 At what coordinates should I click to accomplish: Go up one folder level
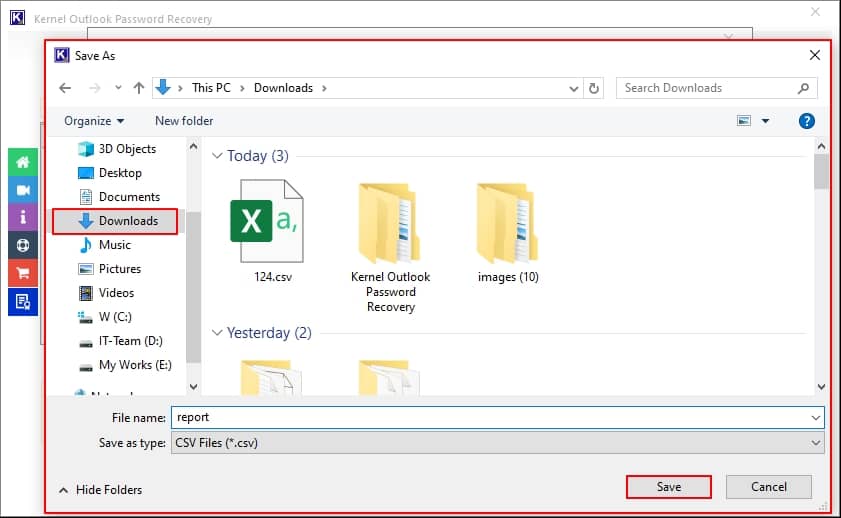tap(138, 88)
